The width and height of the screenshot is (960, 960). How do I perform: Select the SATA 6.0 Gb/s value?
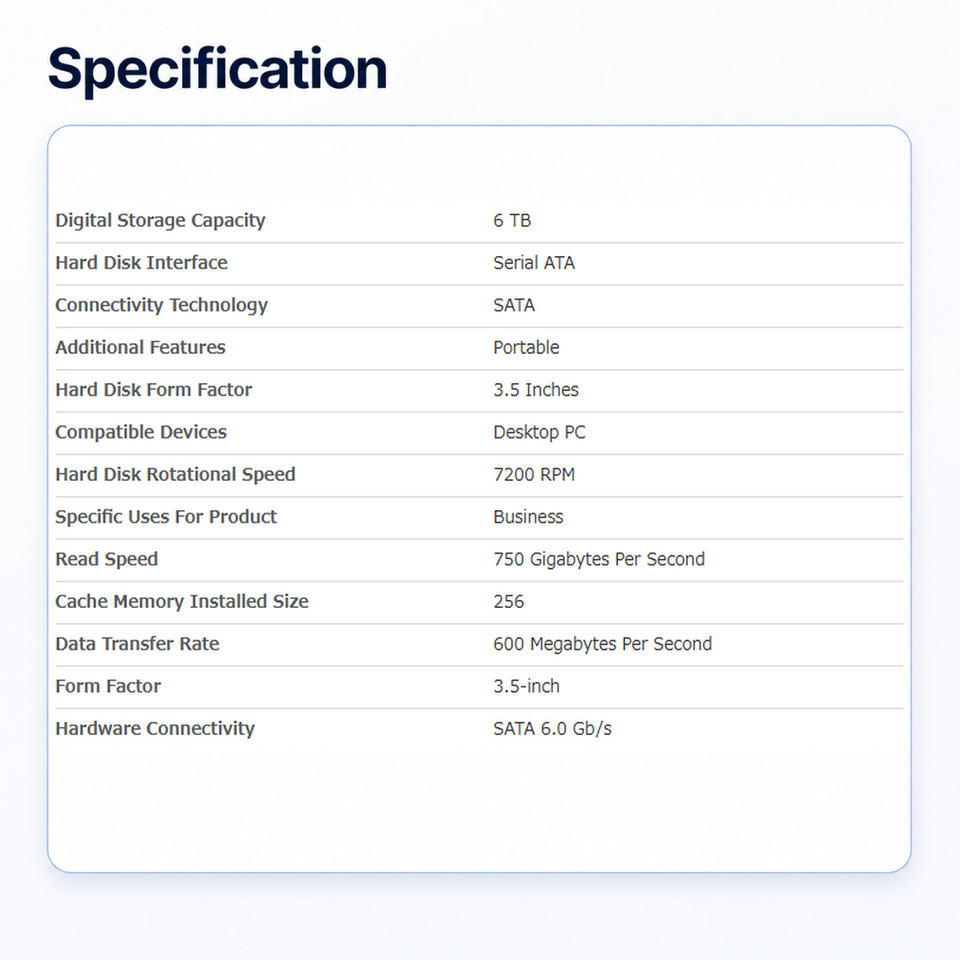[x=552, y=729]
